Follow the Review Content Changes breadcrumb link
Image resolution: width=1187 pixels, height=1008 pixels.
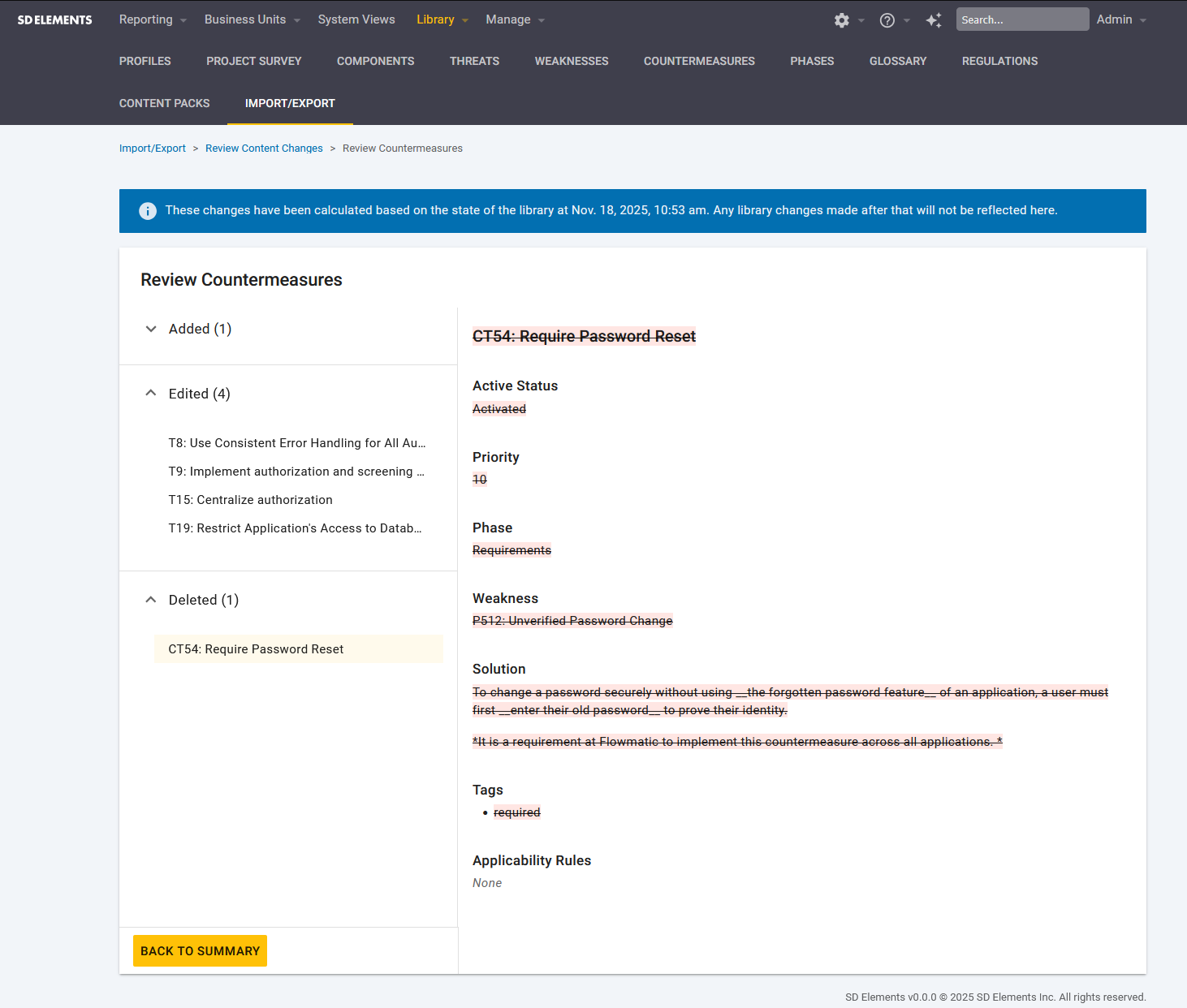pos(264,149)
